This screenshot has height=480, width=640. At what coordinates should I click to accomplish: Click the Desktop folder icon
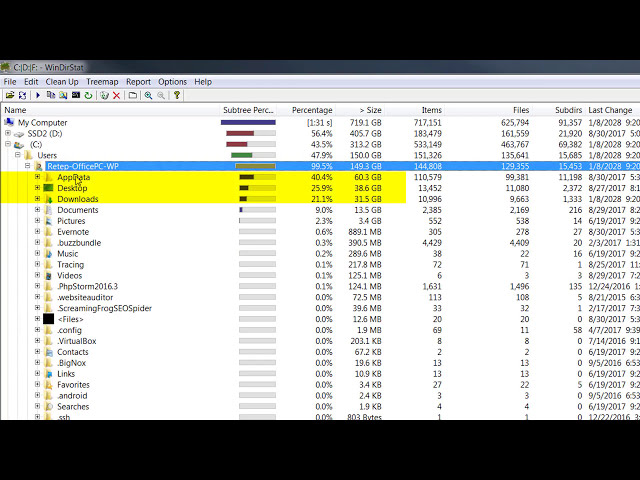click(49, 188)
